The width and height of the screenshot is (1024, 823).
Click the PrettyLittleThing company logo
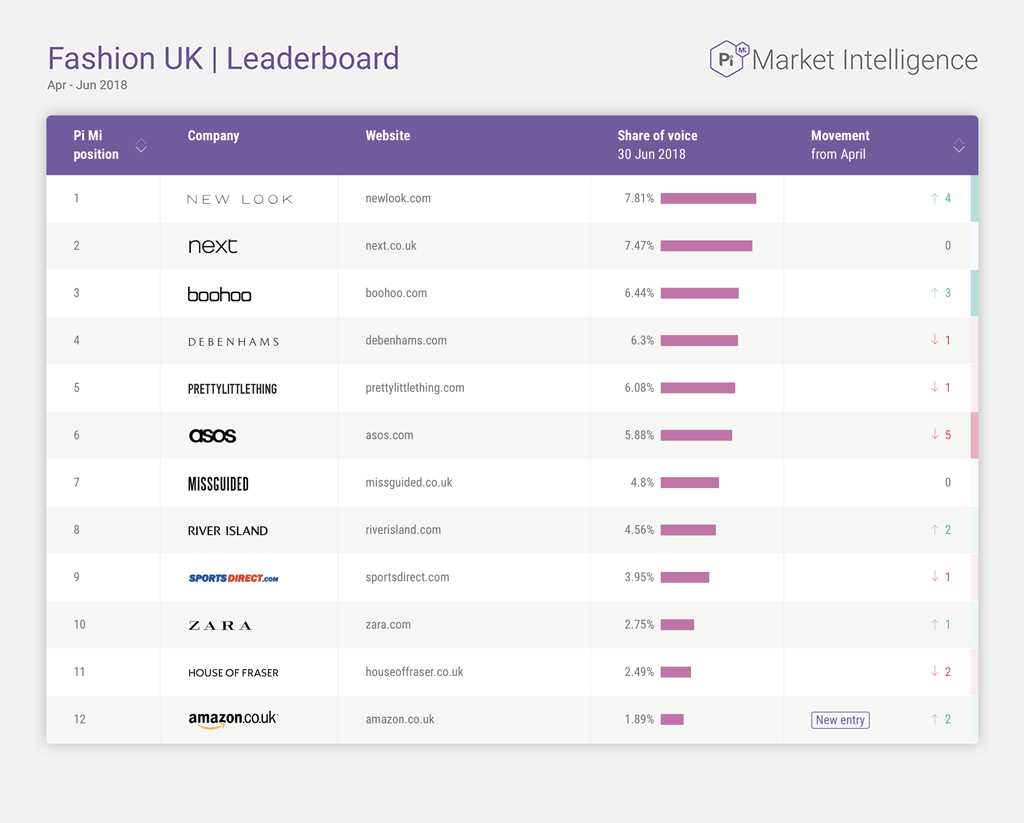(x=232, y=389)
